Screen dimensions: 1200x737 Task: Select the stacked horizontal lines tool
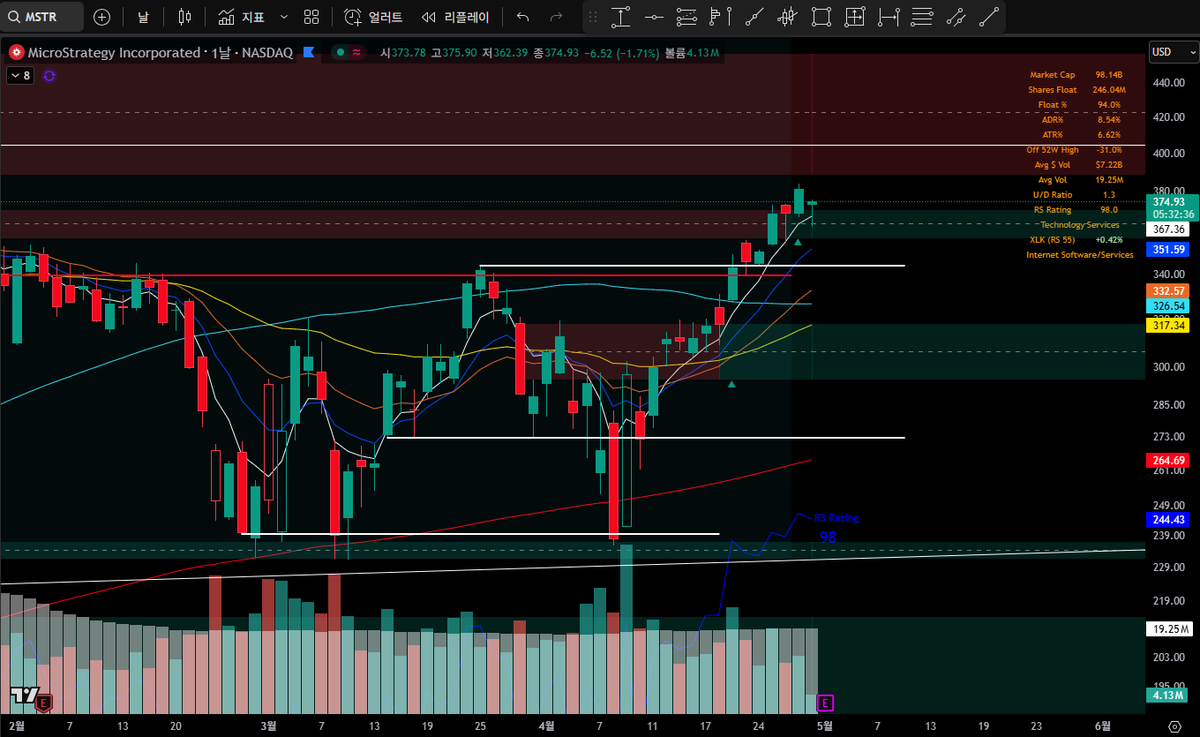(922, 16)
